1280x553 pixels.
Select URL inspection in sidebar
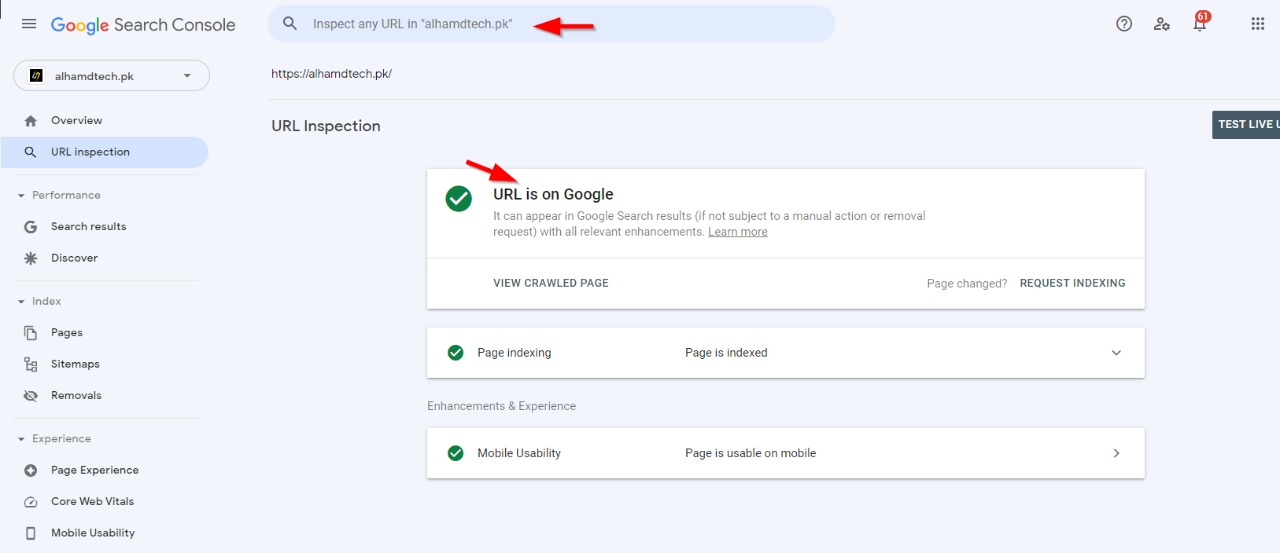click(104, 152)
